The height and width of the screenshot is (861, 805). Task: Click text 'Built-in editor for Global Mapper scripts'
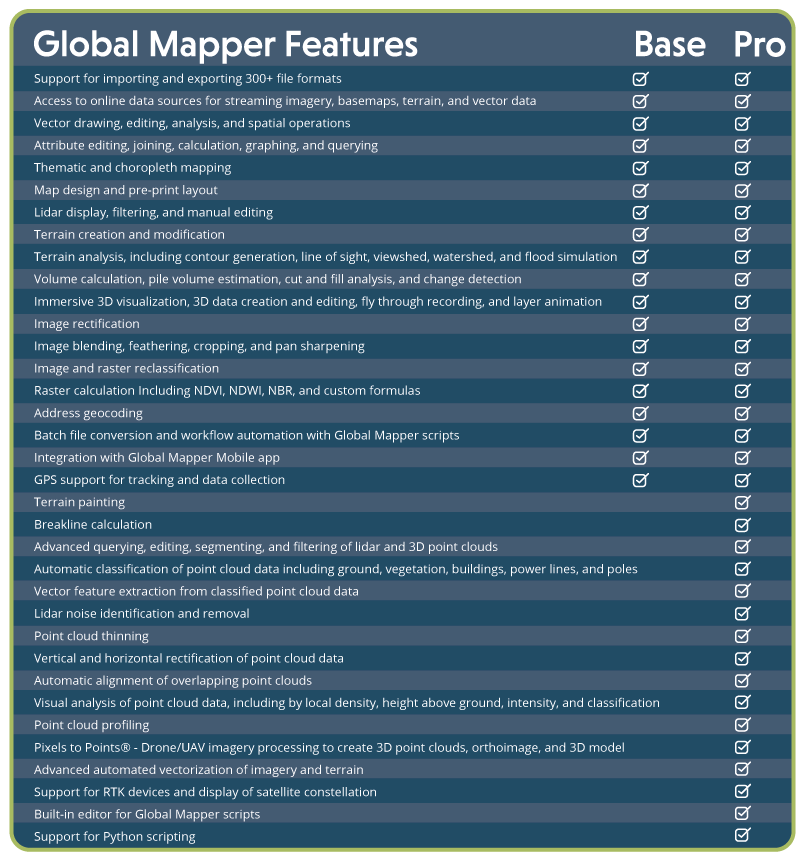pos(147,814)
